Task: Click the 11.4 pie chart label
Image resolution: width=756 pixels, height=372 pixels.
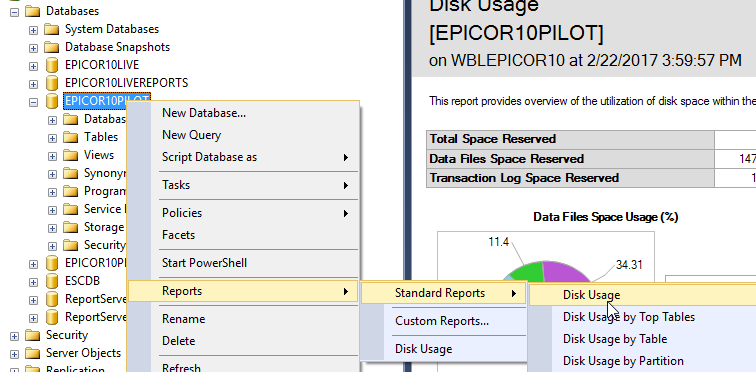Action: click(x=499, y=242)
